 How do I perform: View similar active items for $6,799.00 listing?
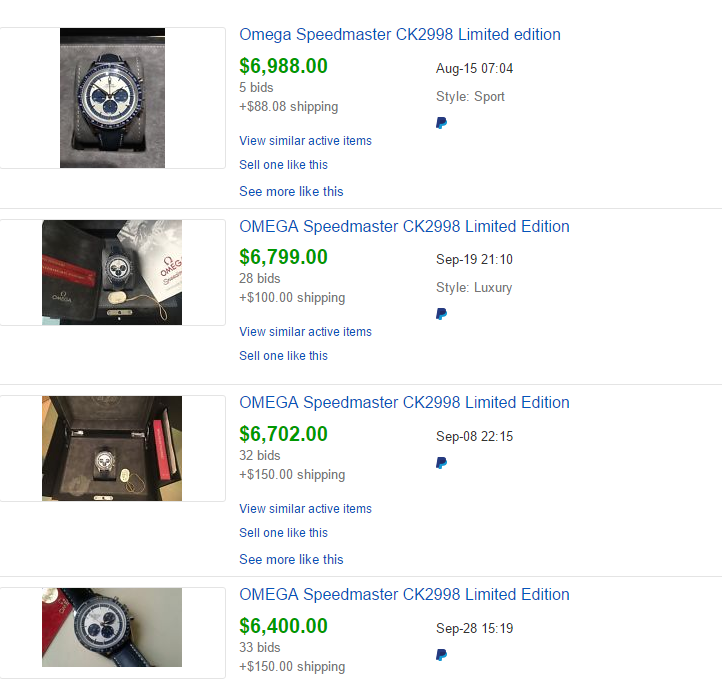[305, 332]
